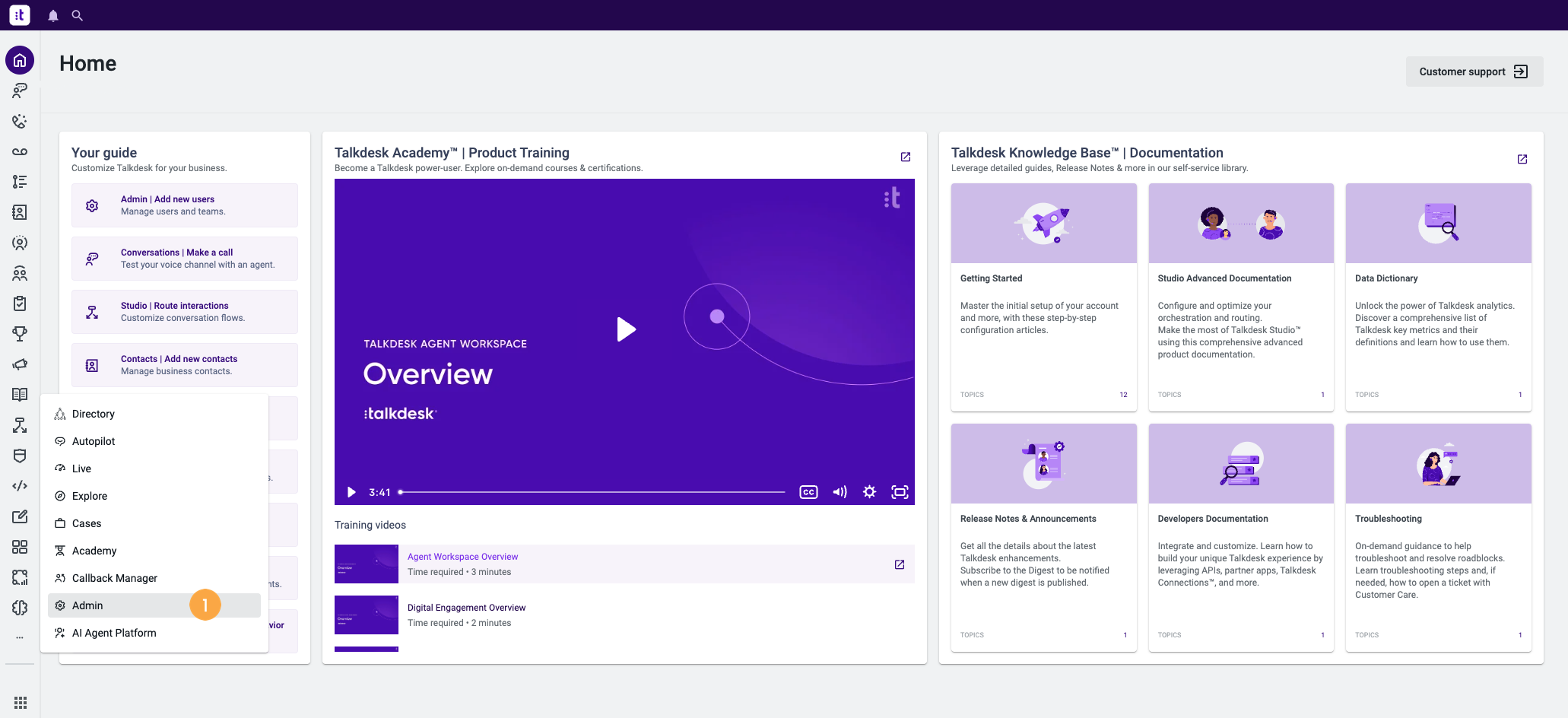Select Autopilot in the apps menu
Image resolution: width=1568 pixels, height=718 pixels.
(154, 441)
